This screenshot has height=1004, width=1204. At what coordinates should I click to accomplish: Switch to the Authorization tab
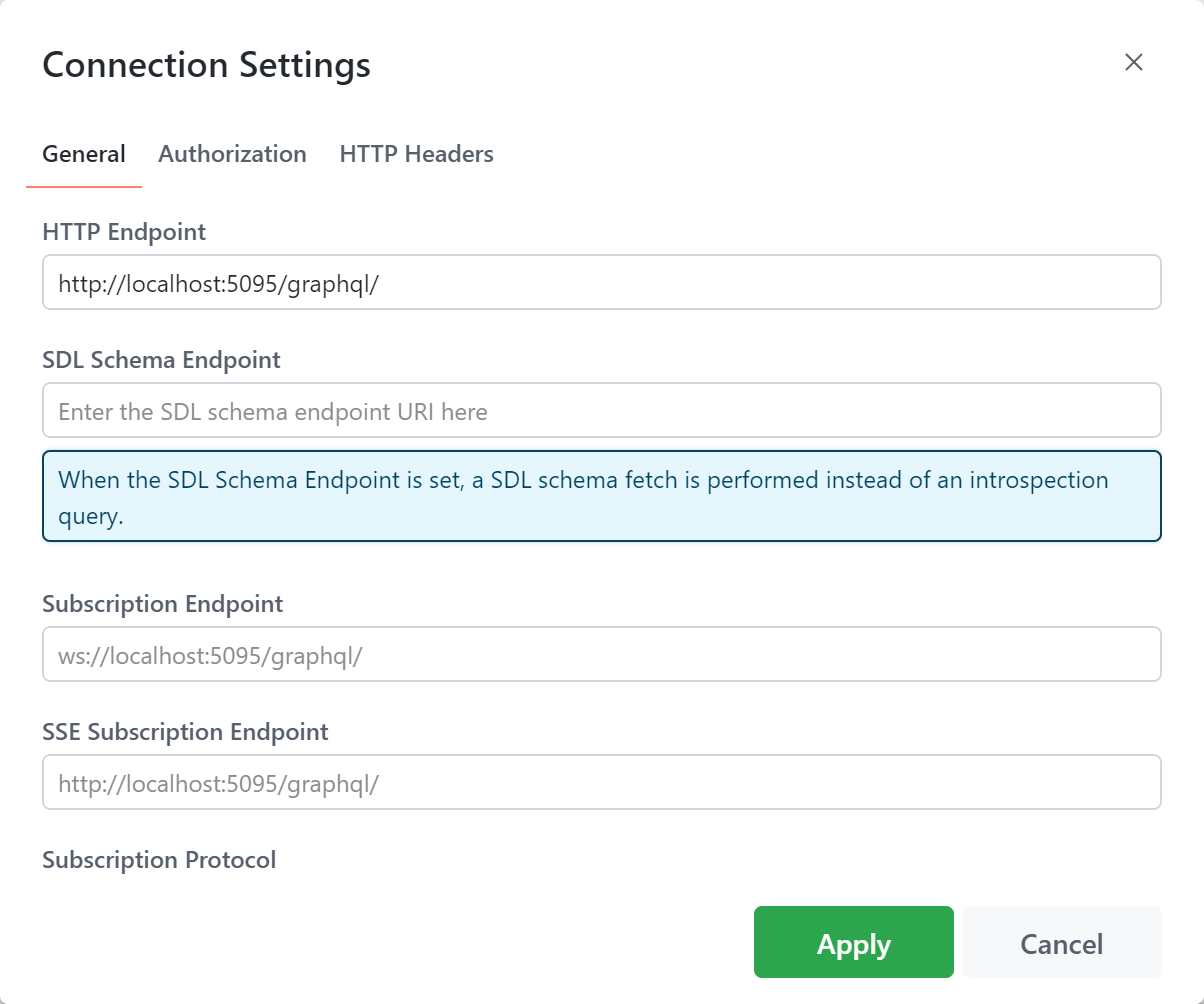232,154
